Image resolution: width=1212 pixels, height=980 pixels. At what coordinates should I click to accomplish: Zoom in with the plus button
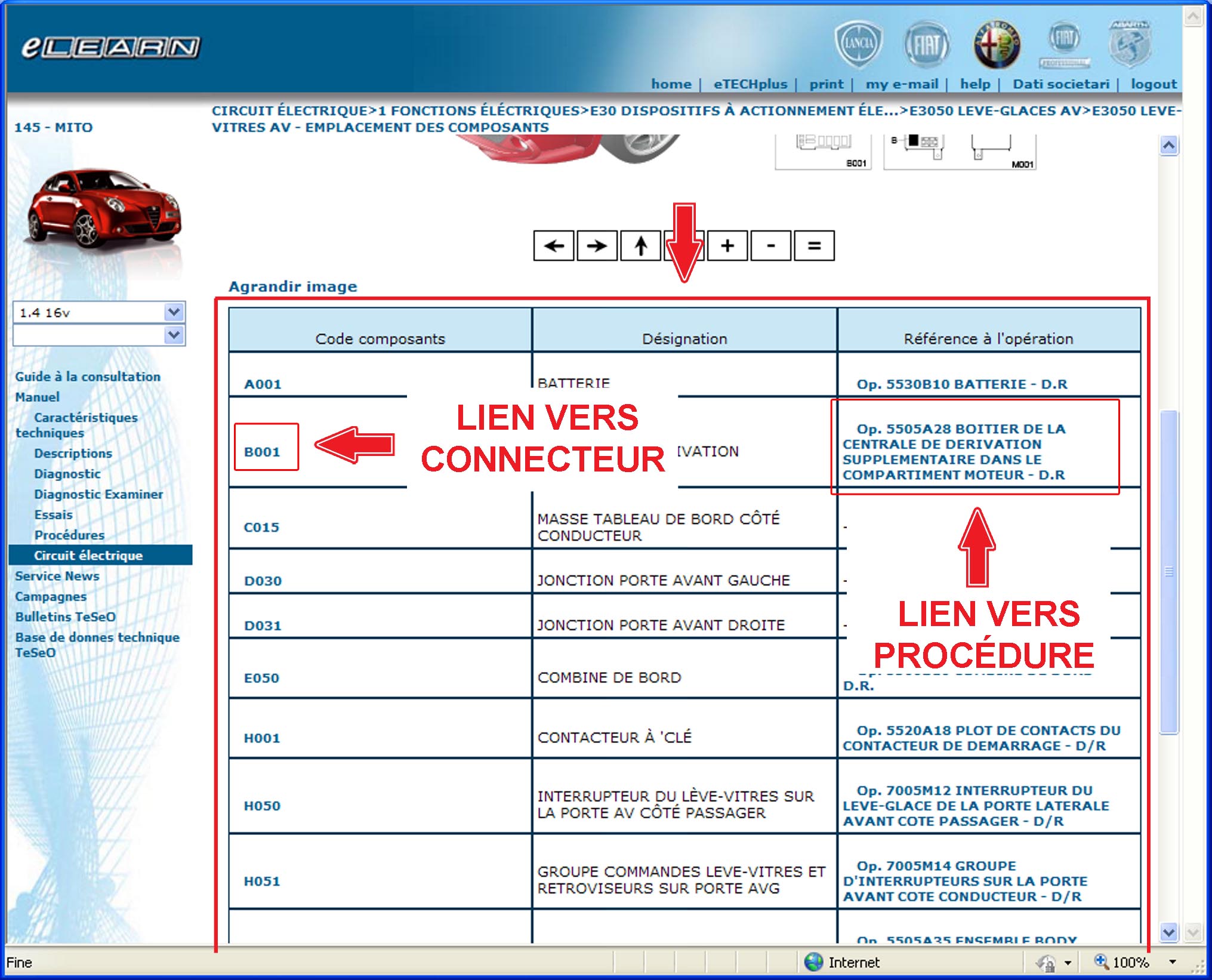point(727,246)
